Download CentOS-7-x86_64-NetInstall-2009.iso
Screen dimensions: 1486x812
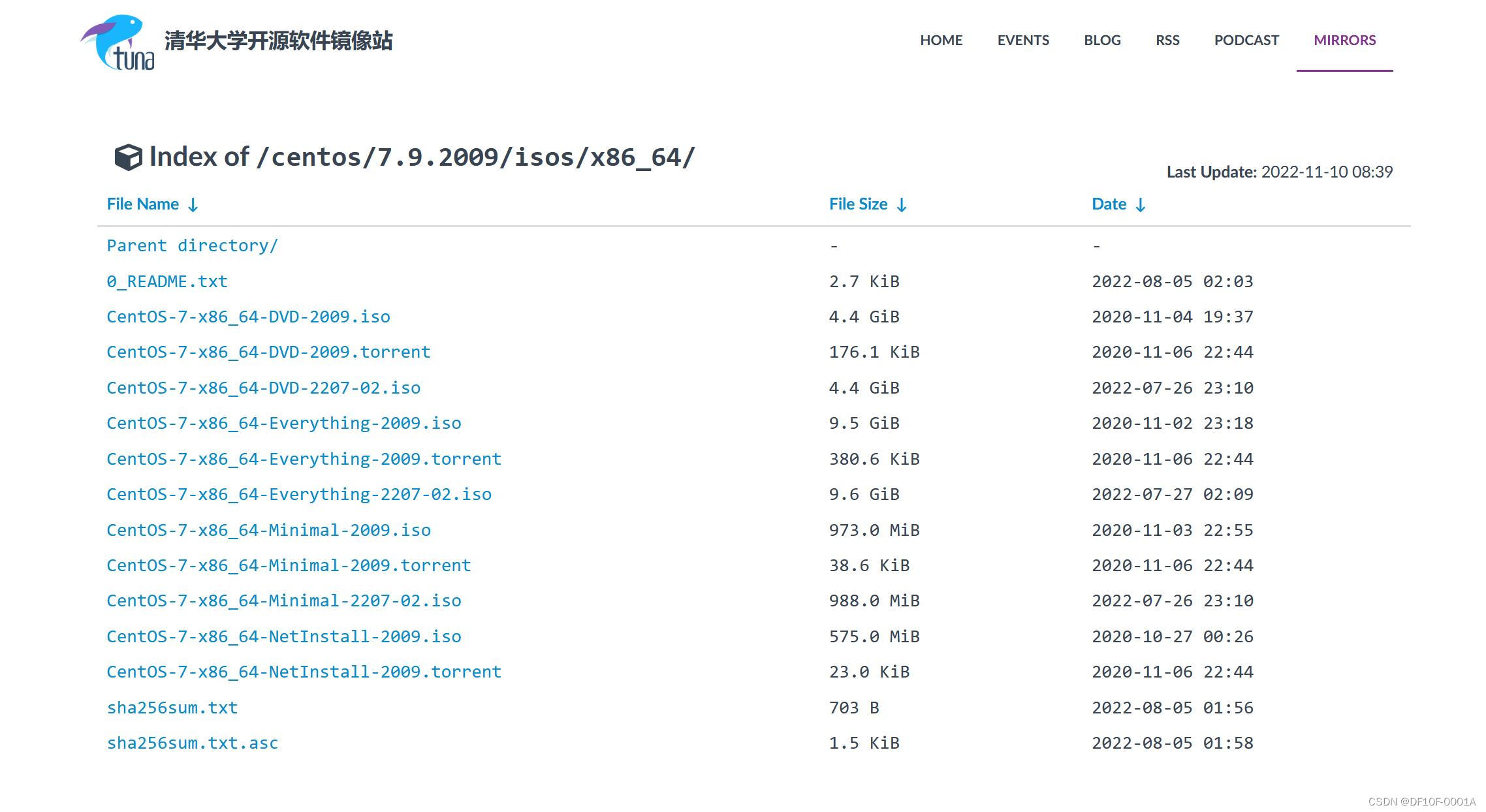click(x=284, y=636)
